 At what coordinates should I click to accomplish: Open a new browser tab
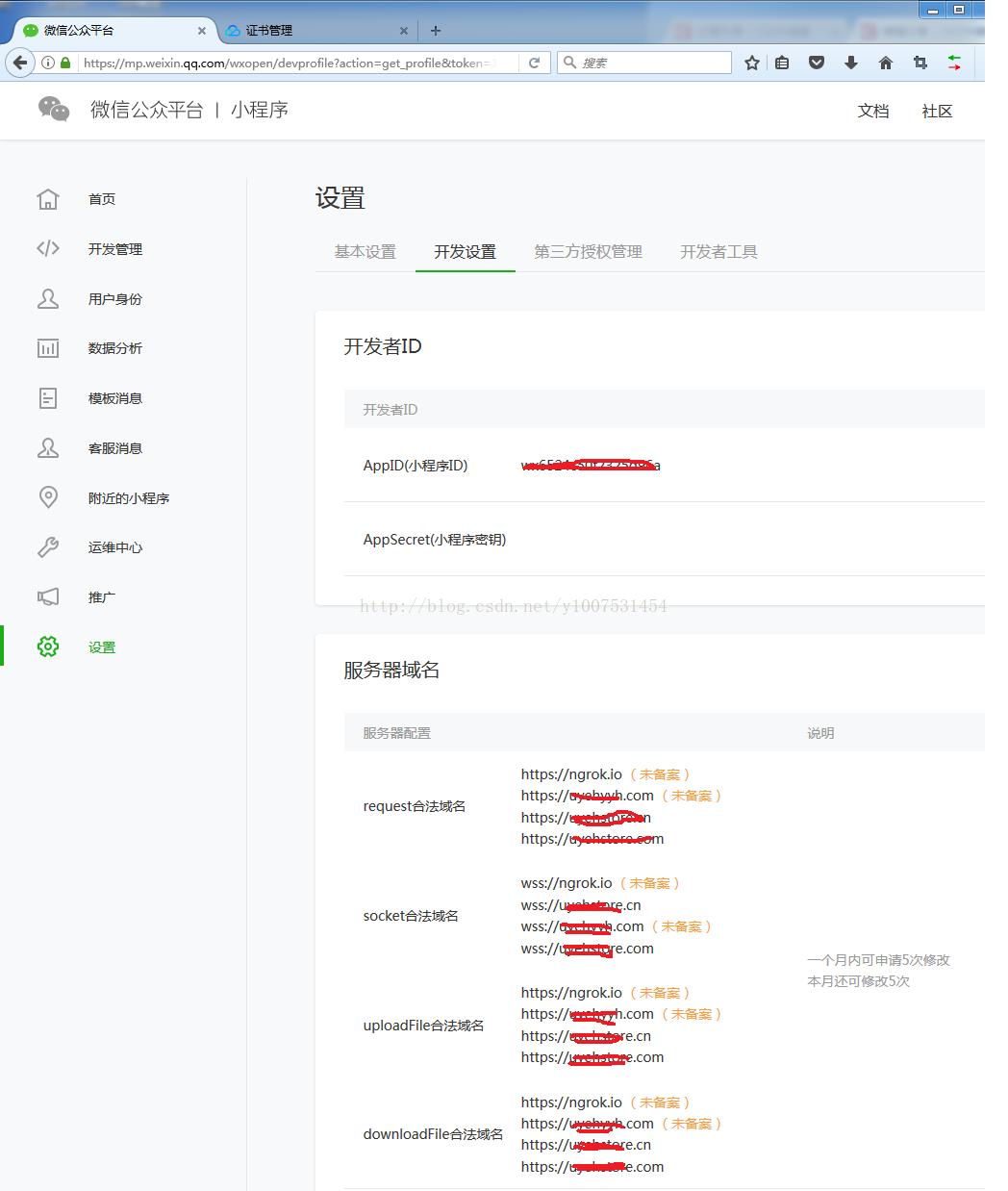[436, 31]
